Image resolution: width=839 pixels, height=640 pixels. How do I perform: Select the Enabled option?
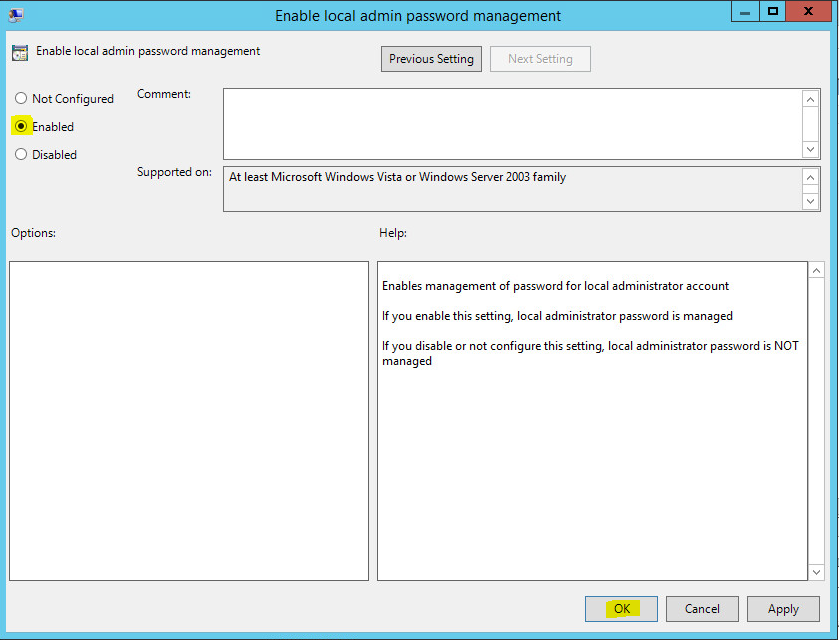[x=20, y=126]
